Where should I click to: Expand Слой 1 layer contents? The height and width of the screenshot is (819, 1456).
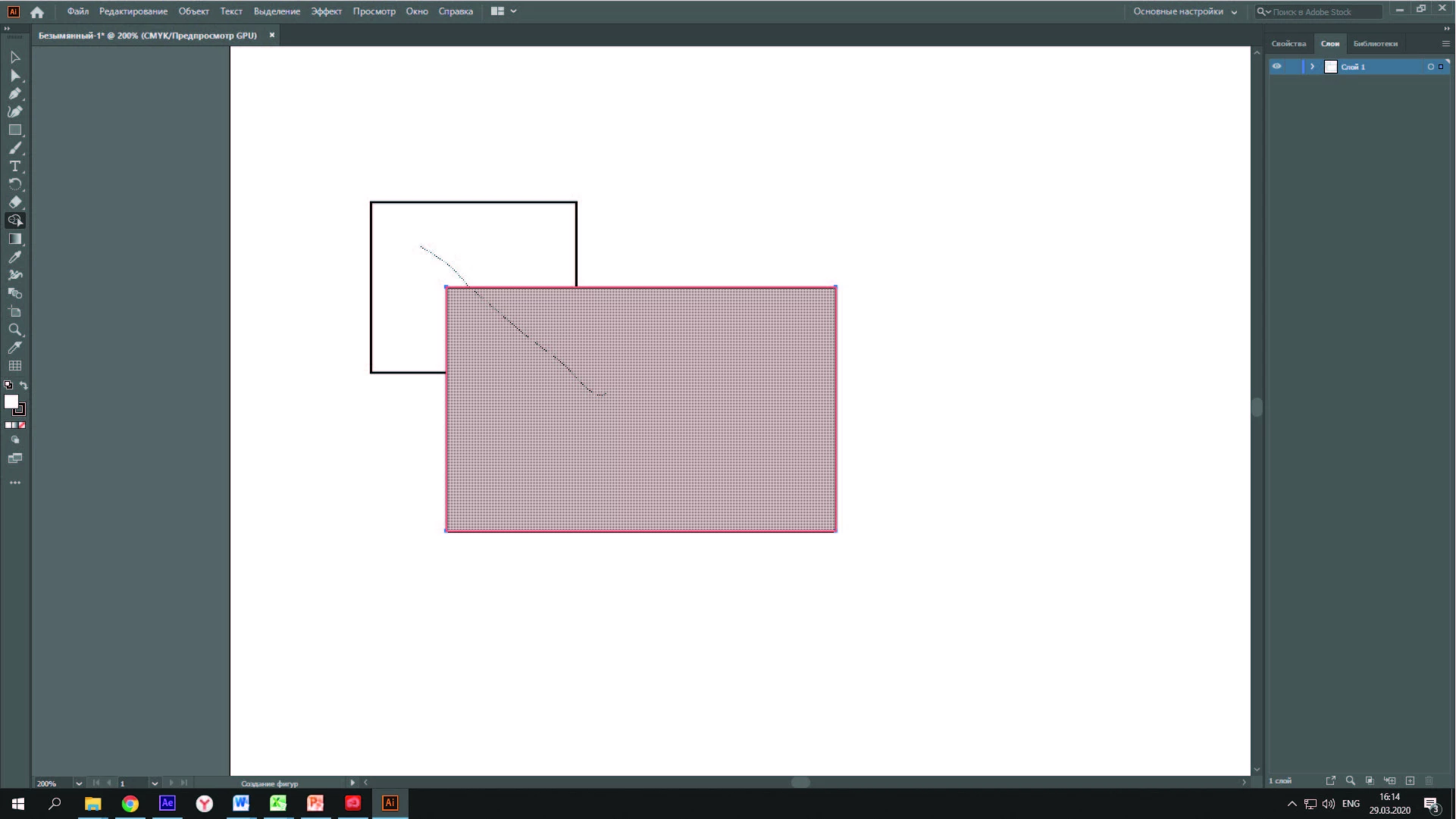(x=1312, y=67)
